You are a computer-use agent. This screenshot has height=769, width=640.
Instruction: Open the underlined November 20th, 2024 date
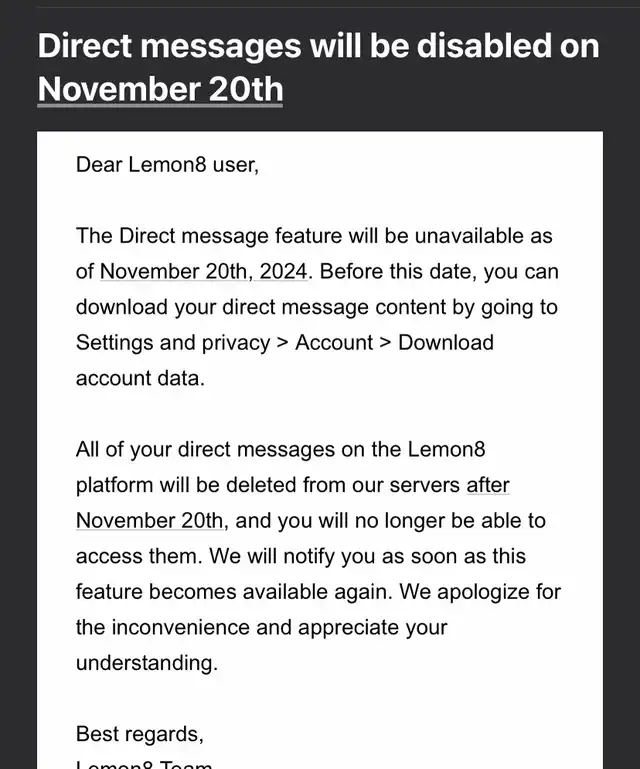204,271
